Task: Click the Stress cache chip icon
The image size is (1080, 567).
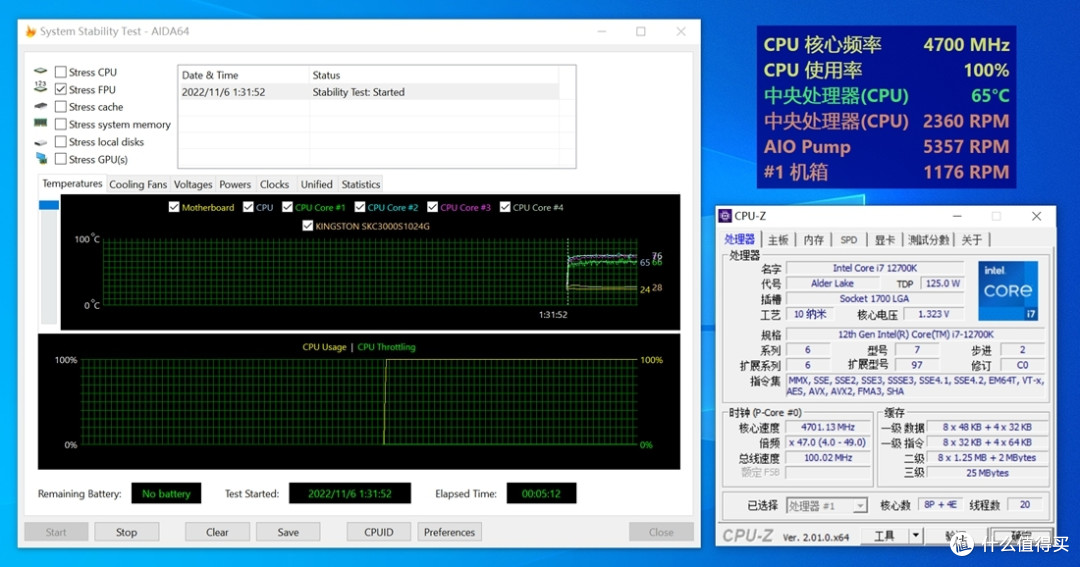Action: click(41, 106)
